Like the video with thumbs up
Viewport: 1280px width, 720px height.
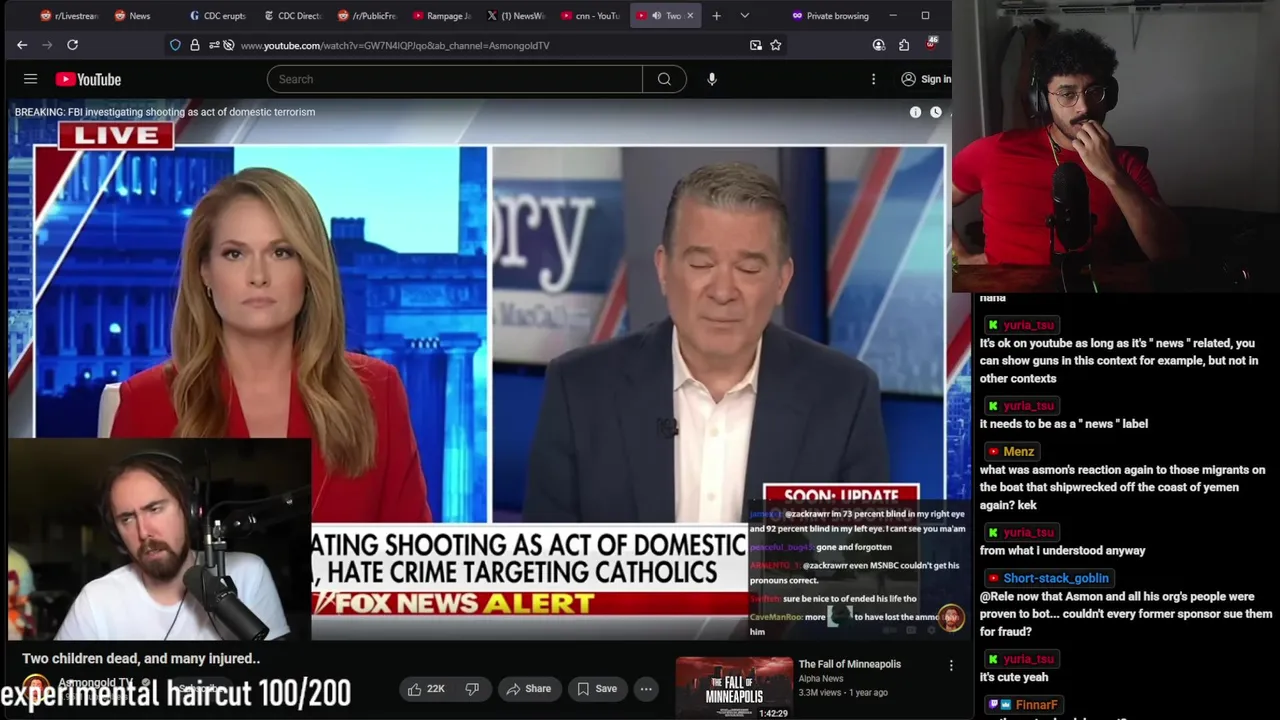point(426,689)
